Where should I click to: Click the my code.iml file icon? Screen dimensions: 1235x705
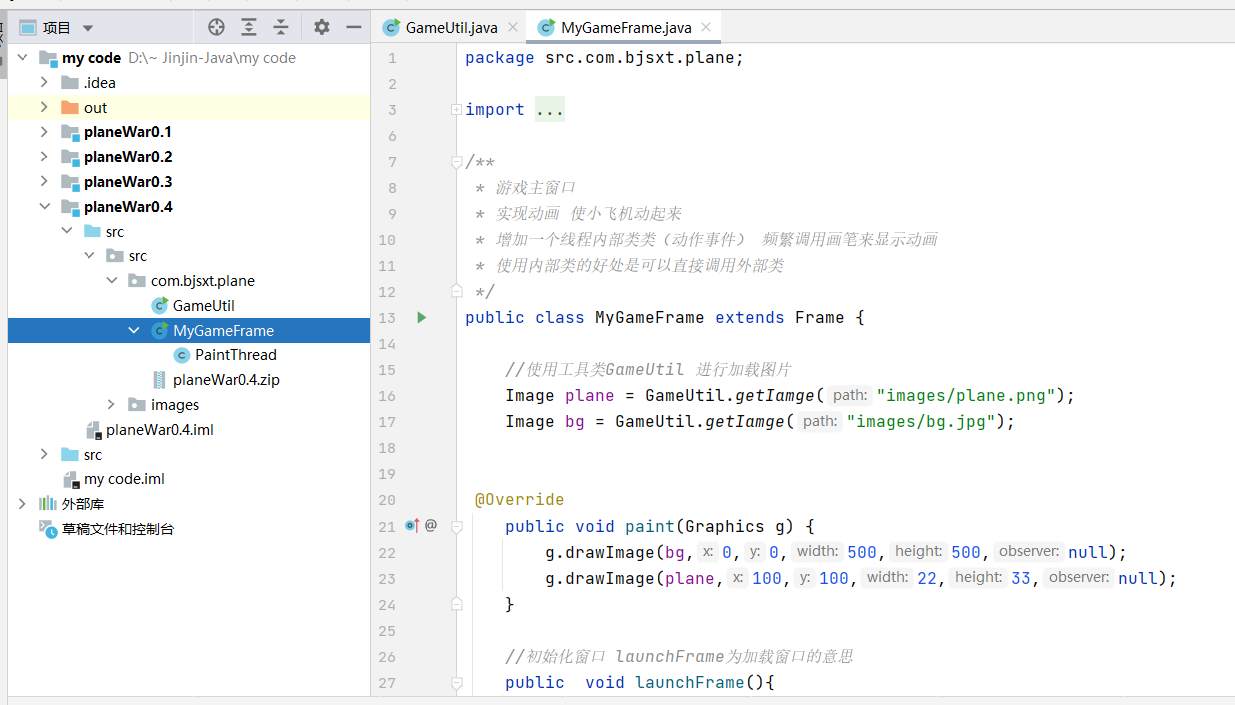coord(71,479)
